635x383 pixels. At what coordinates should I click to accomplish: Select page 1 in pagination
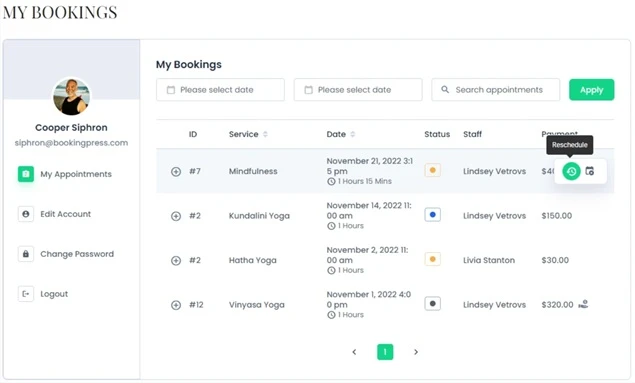[385, 352]
